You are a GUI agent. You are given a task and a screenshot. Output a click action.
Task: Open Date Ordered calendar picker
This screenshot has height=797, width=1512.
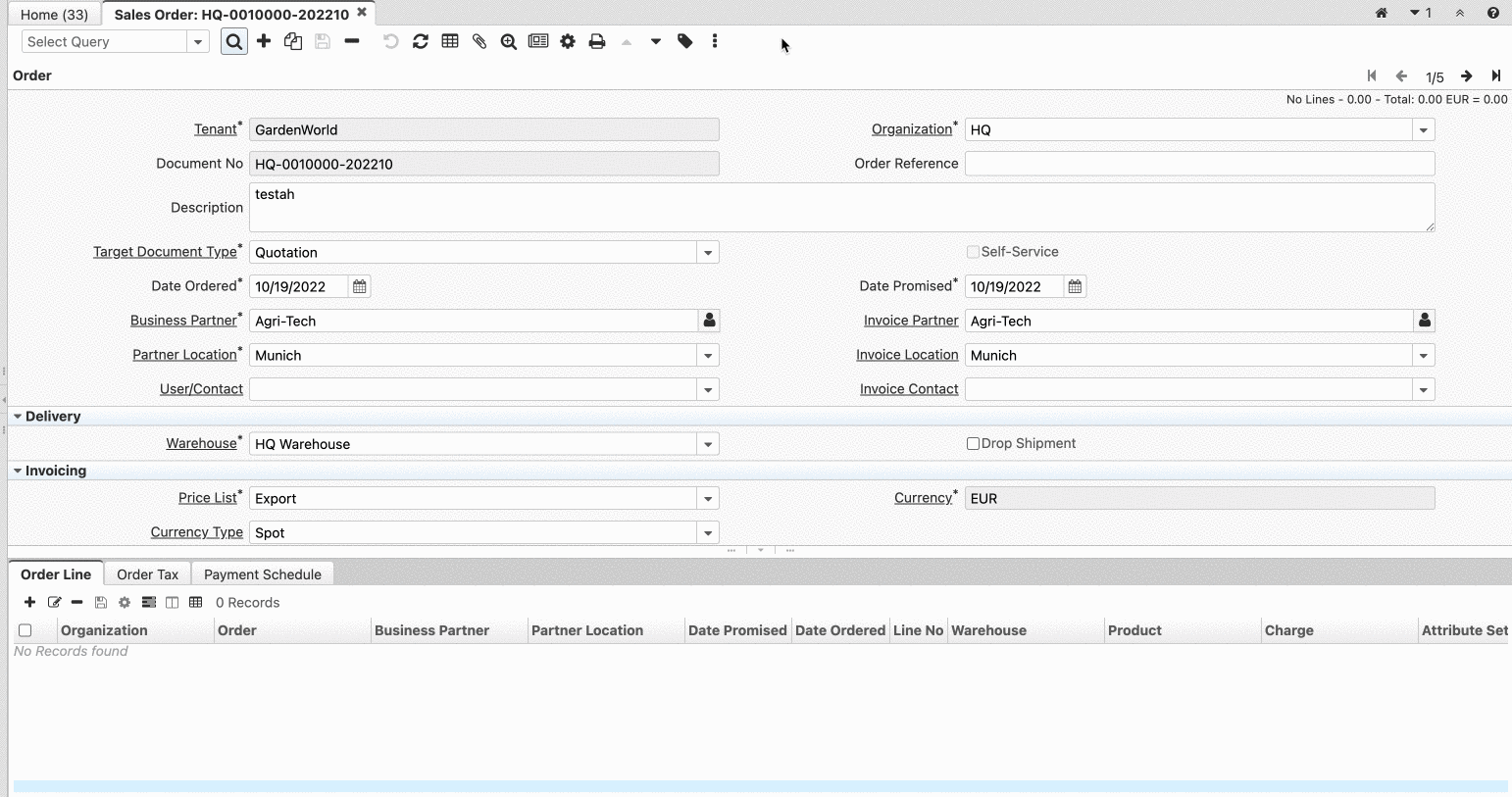[x=360, y=287]
